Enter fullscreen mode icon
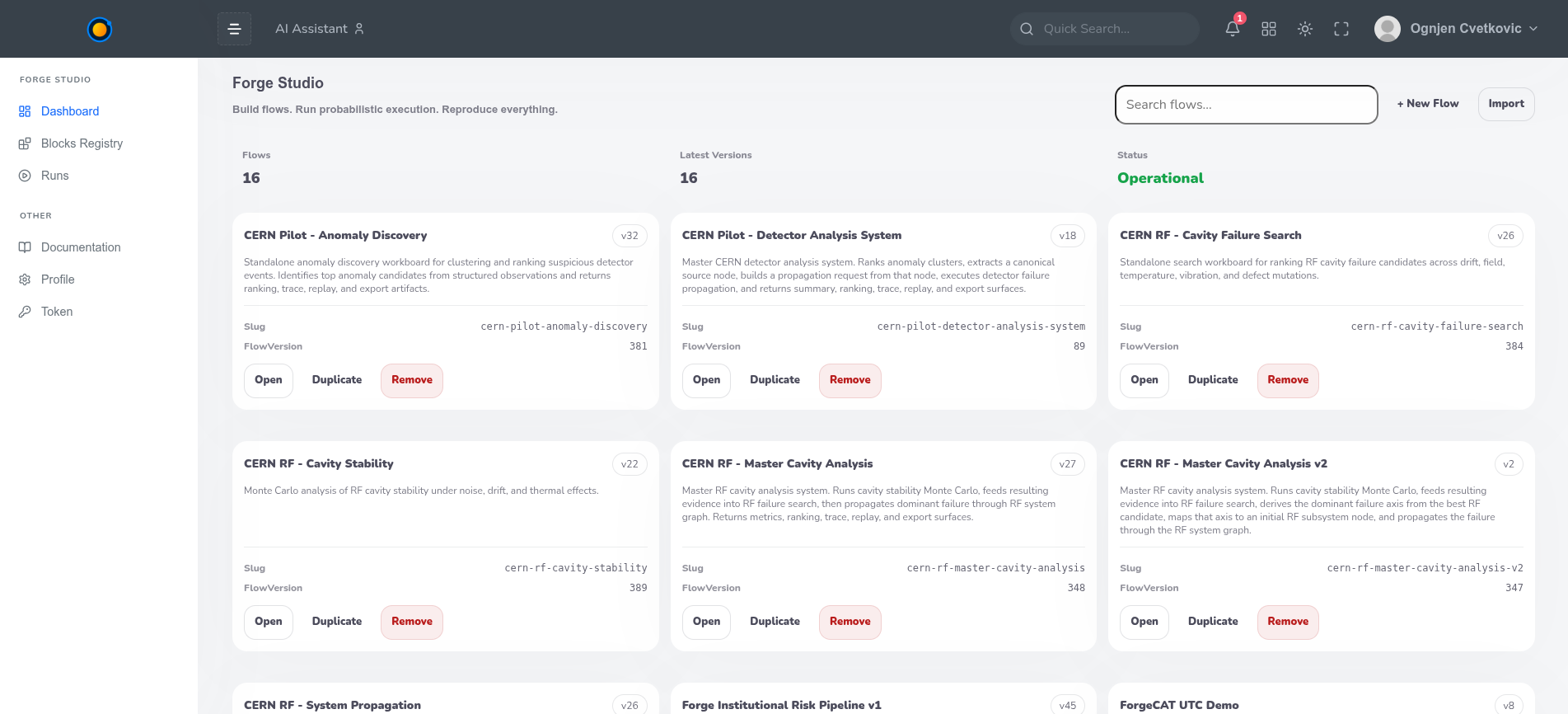 pos(1341,29)
